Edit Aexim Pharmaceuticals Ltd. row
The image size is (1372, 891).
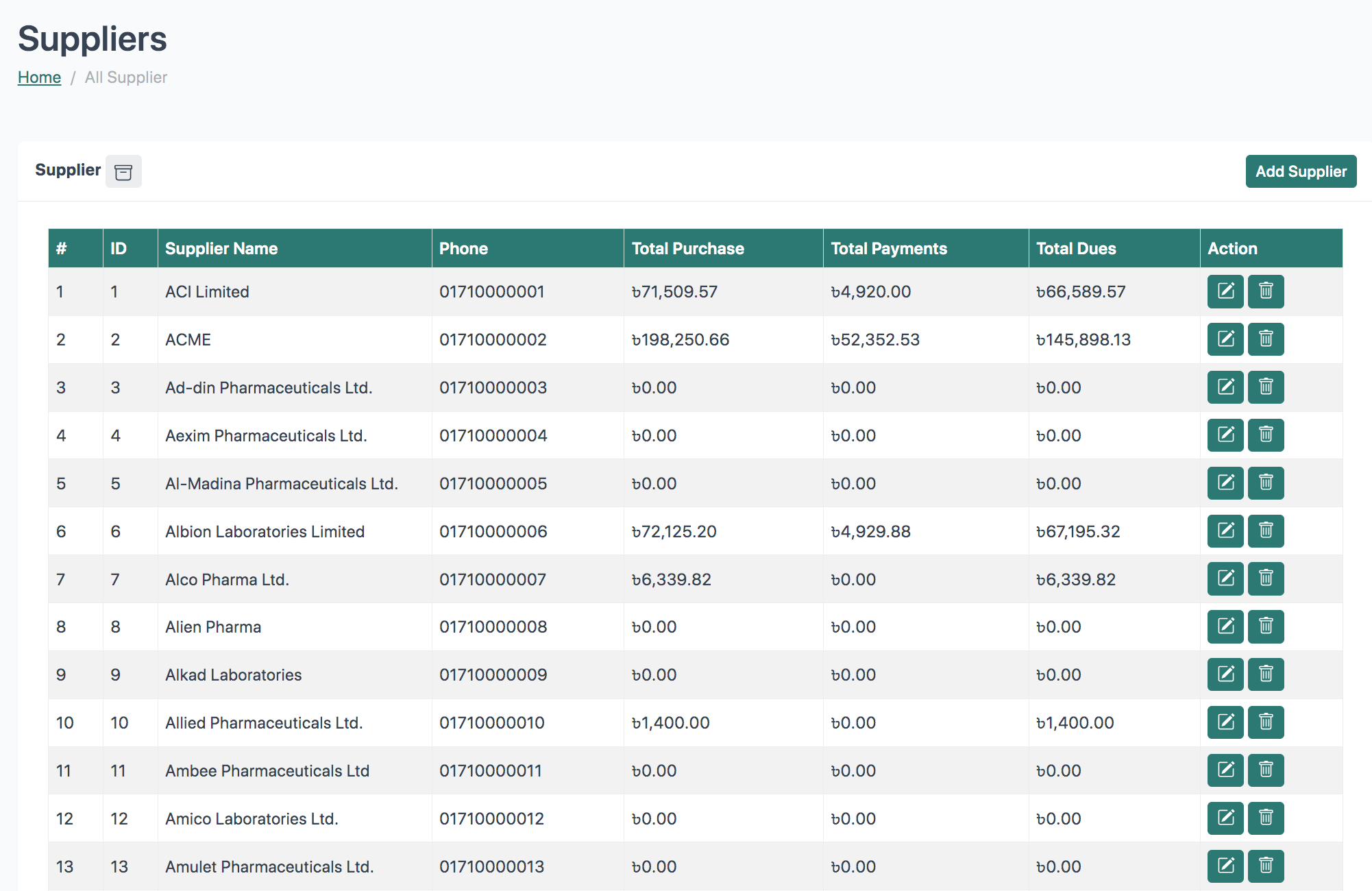[x=1225, y=435]
